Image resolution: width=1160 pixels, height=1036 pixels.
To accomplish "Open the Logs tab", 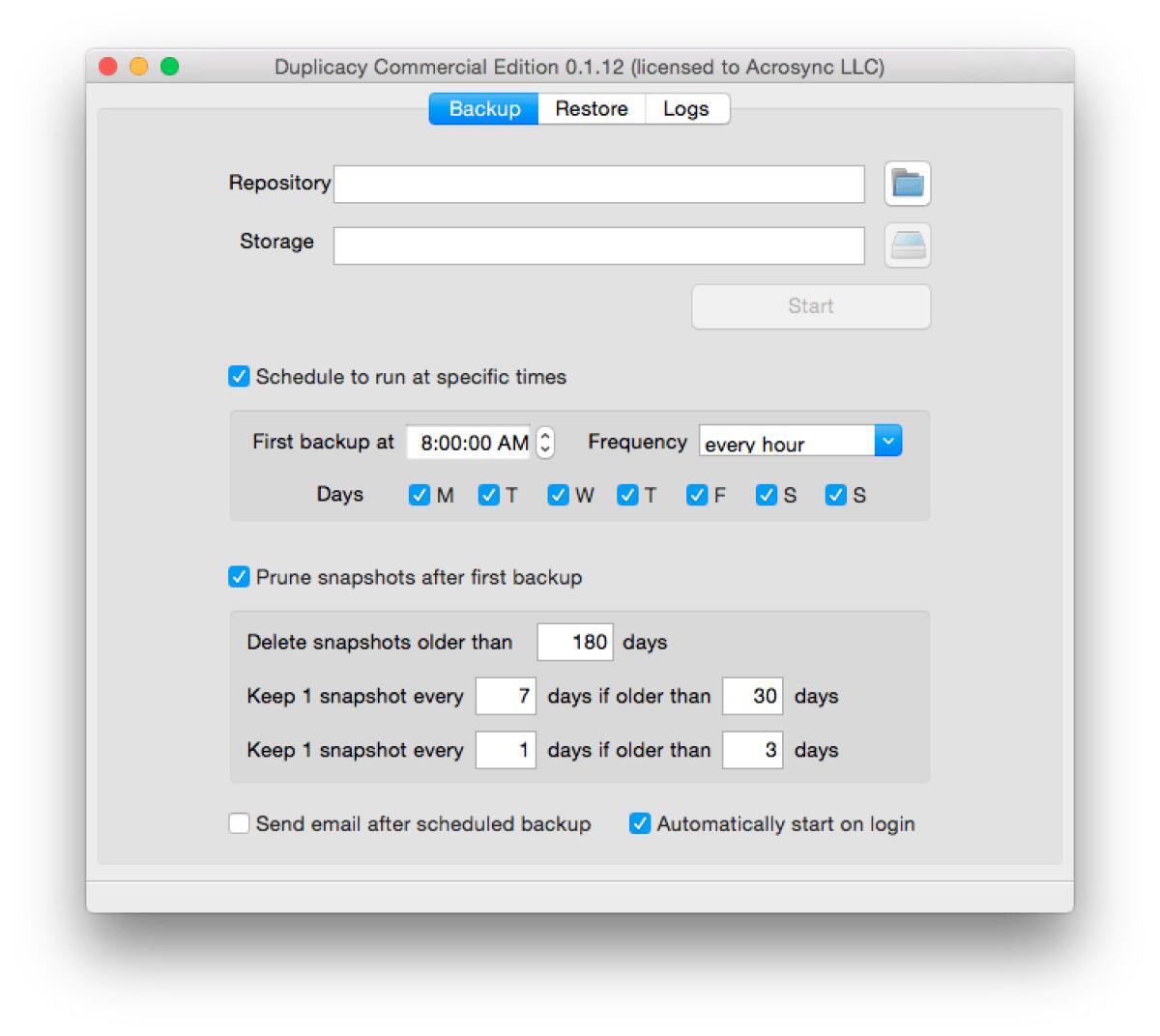I will tap(686, 108).
